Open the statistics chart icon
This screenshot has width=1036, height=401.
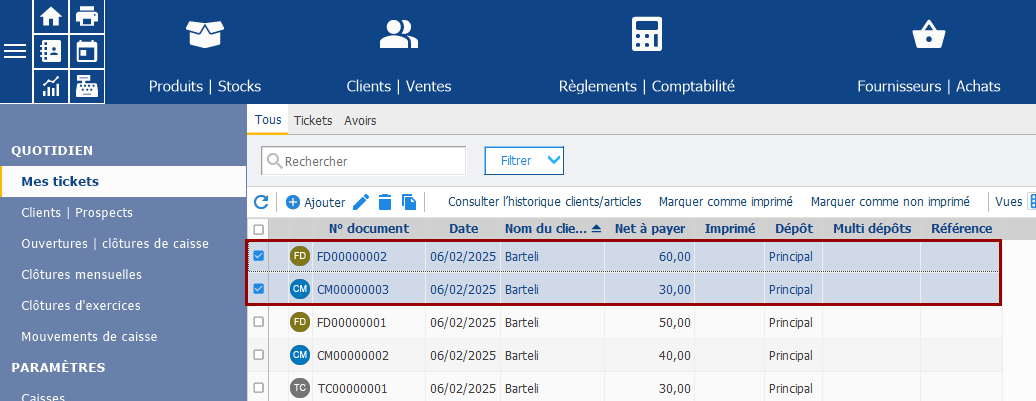click(x=51, y=86)
